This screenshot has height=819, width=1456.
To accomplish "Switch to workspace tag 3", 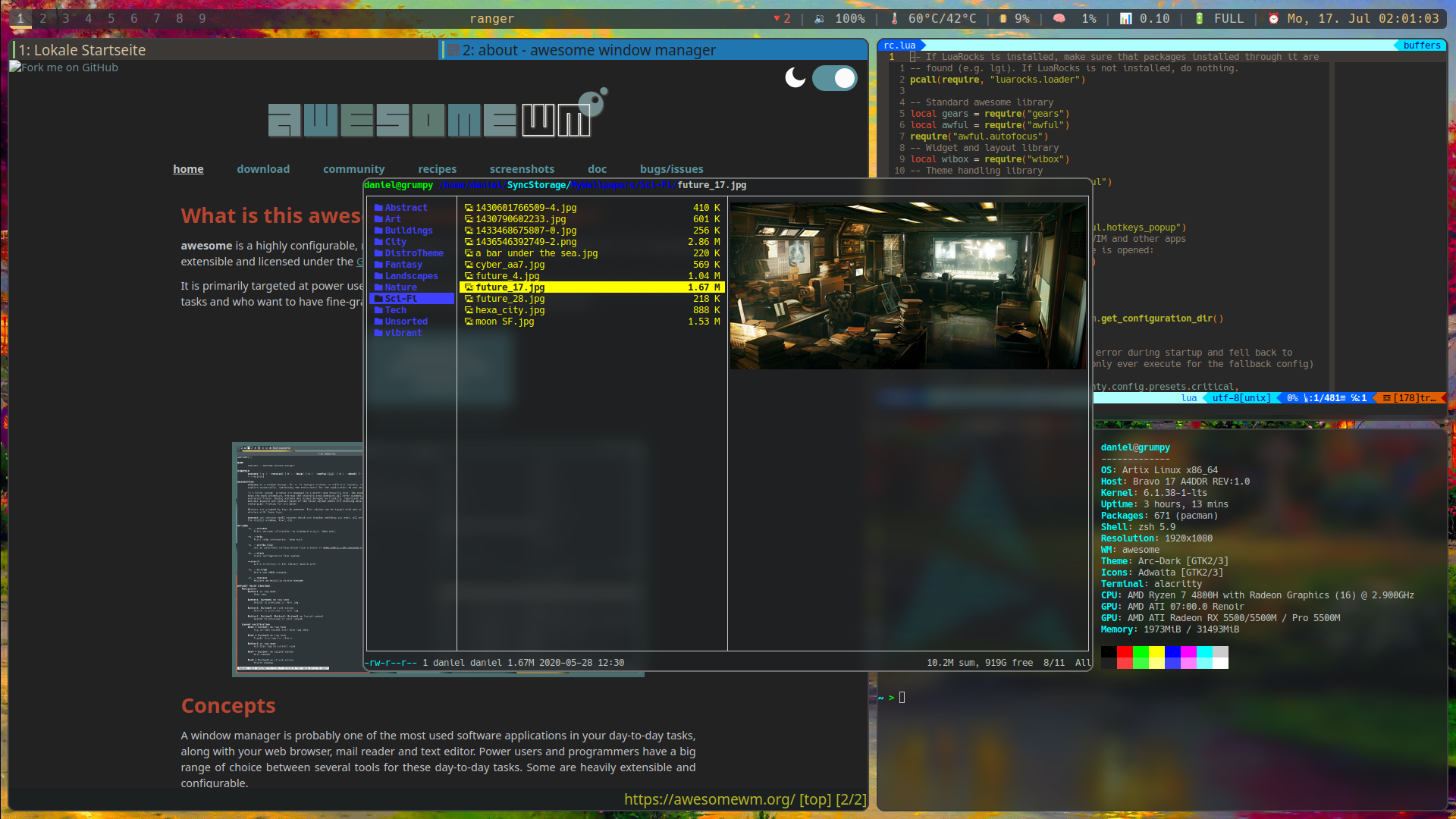I will pos(66,19).
